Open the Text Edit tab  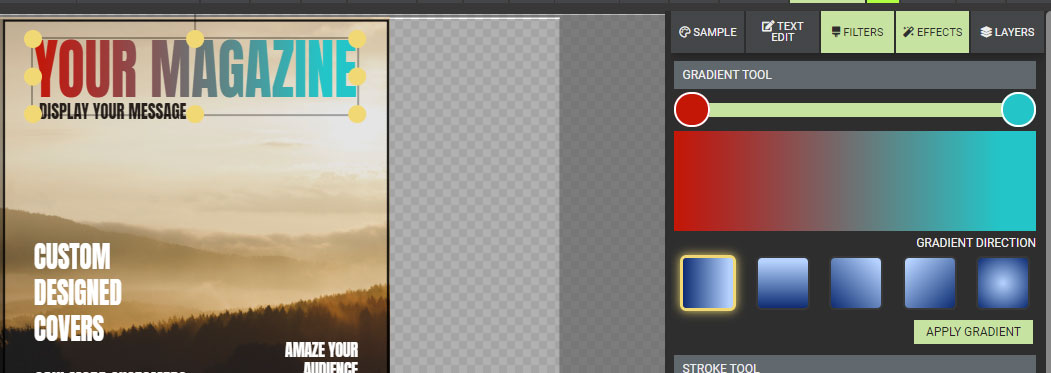782,32
